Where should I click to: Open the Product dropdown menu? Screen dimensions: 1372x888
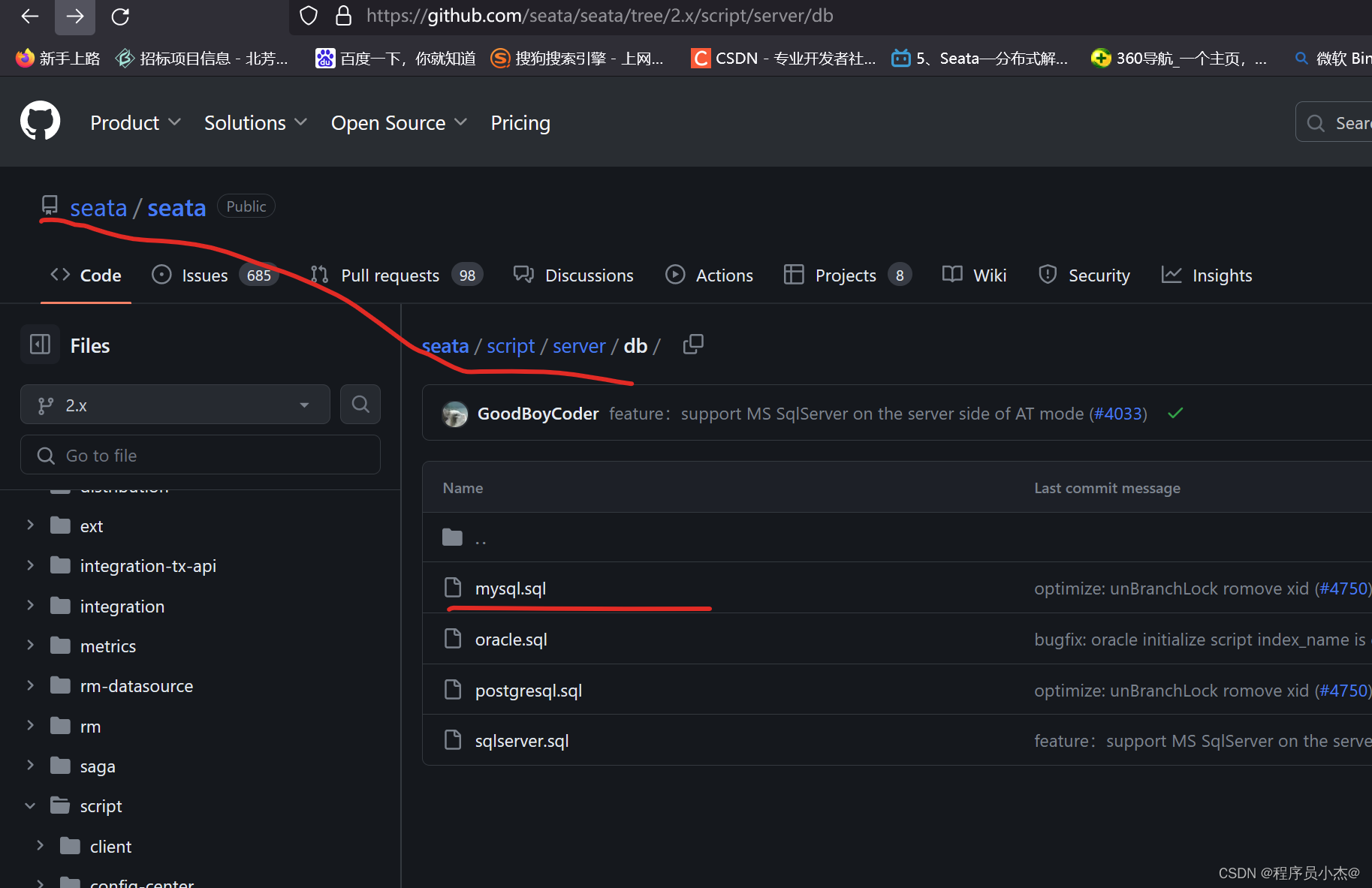pos(135,122)
